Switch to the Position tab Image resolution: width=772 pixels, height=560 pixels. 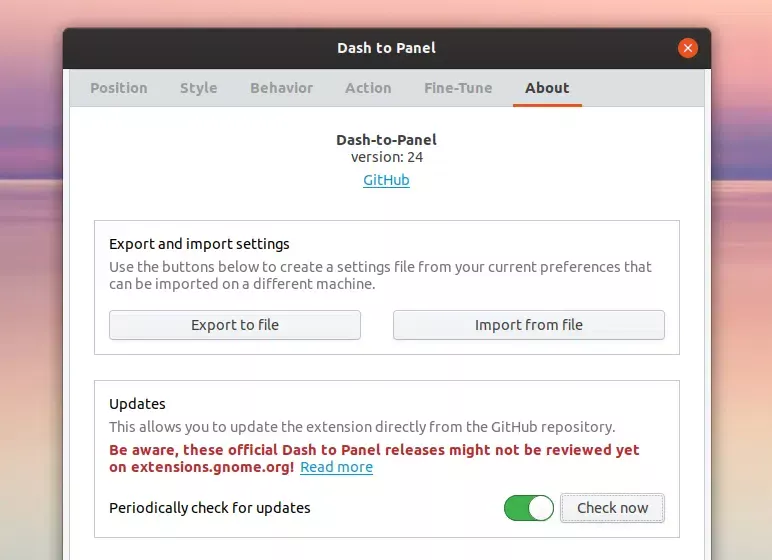tap(119, 88)
